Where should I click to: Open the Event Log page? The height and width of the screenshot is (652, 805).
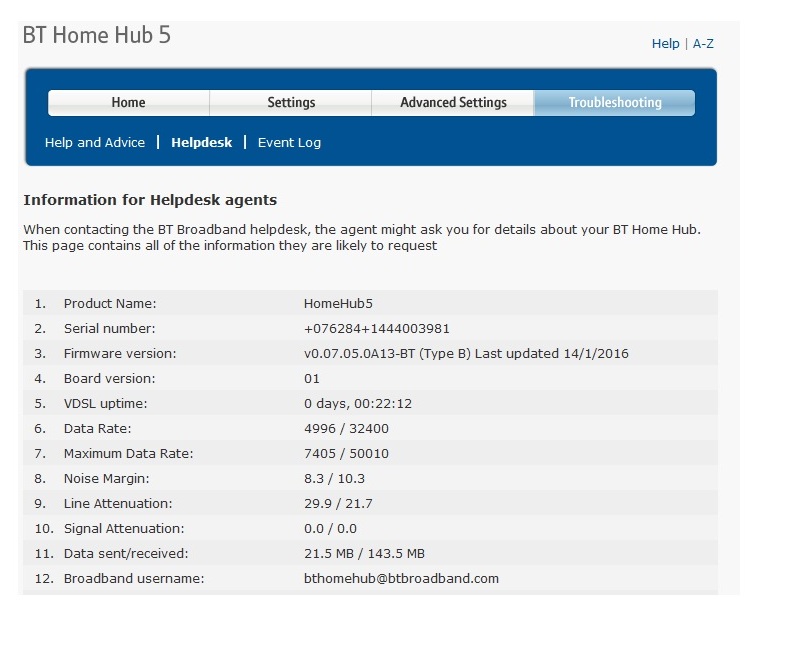click(x=289, y=143)
